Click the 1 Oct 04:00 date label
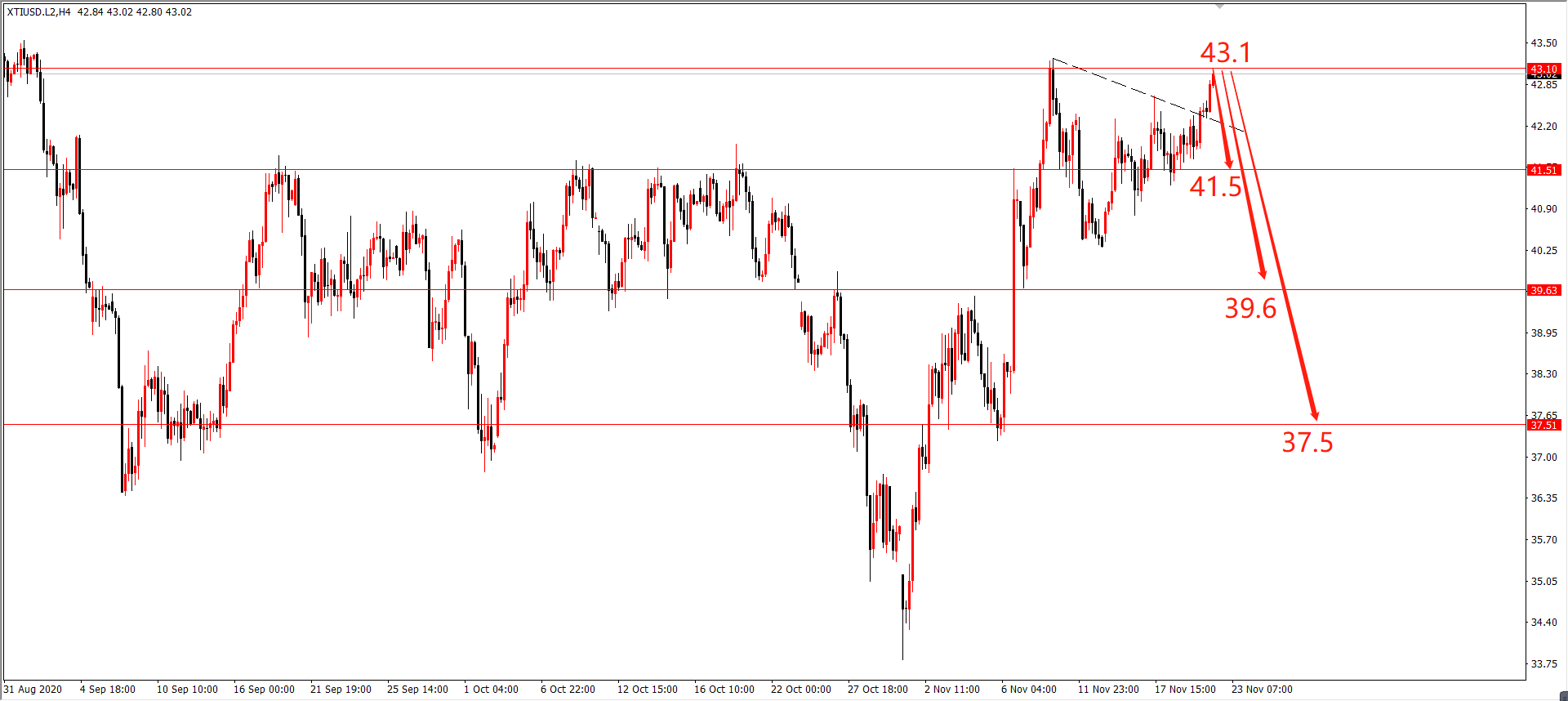This screenshot has width=1568, height=701. [491, 690]
